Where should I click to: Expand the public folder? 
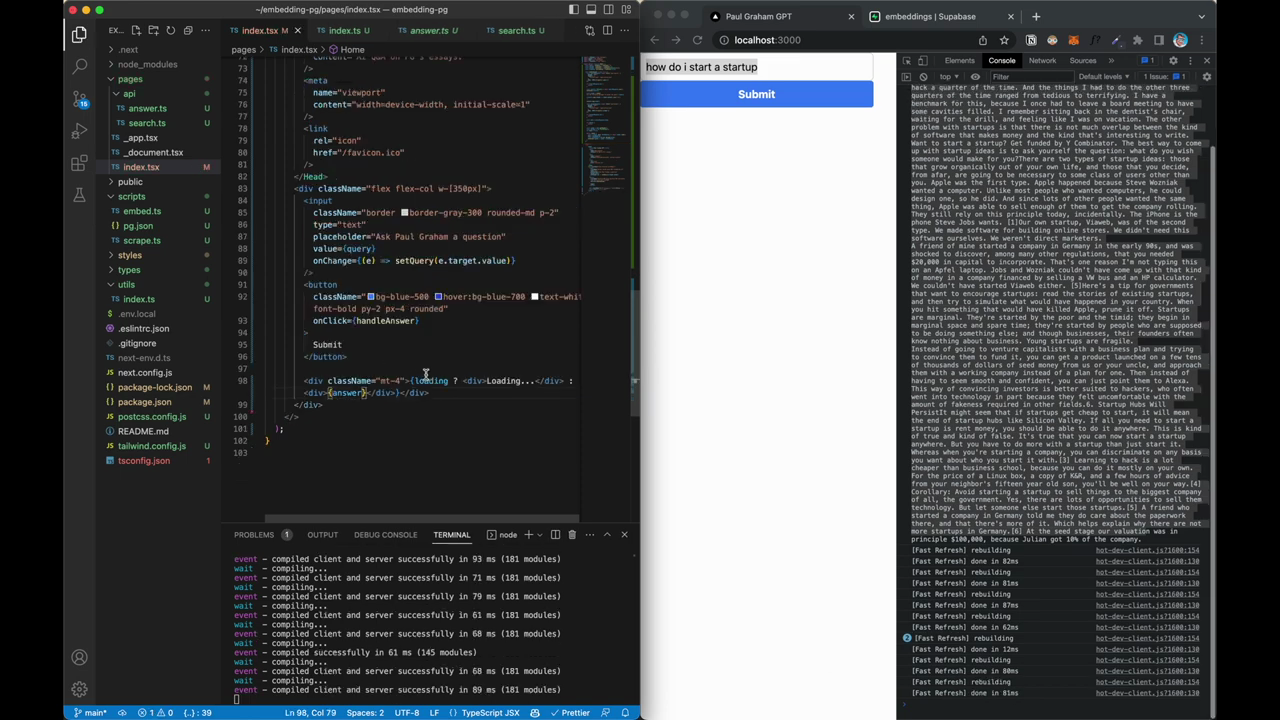[x=130, y=182]
